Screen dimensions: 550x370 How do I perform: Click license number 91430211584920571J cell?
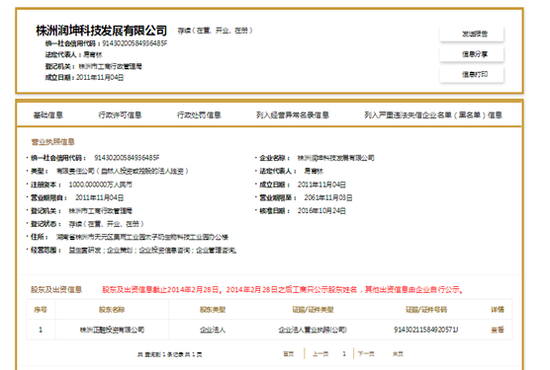click(426, 330)
